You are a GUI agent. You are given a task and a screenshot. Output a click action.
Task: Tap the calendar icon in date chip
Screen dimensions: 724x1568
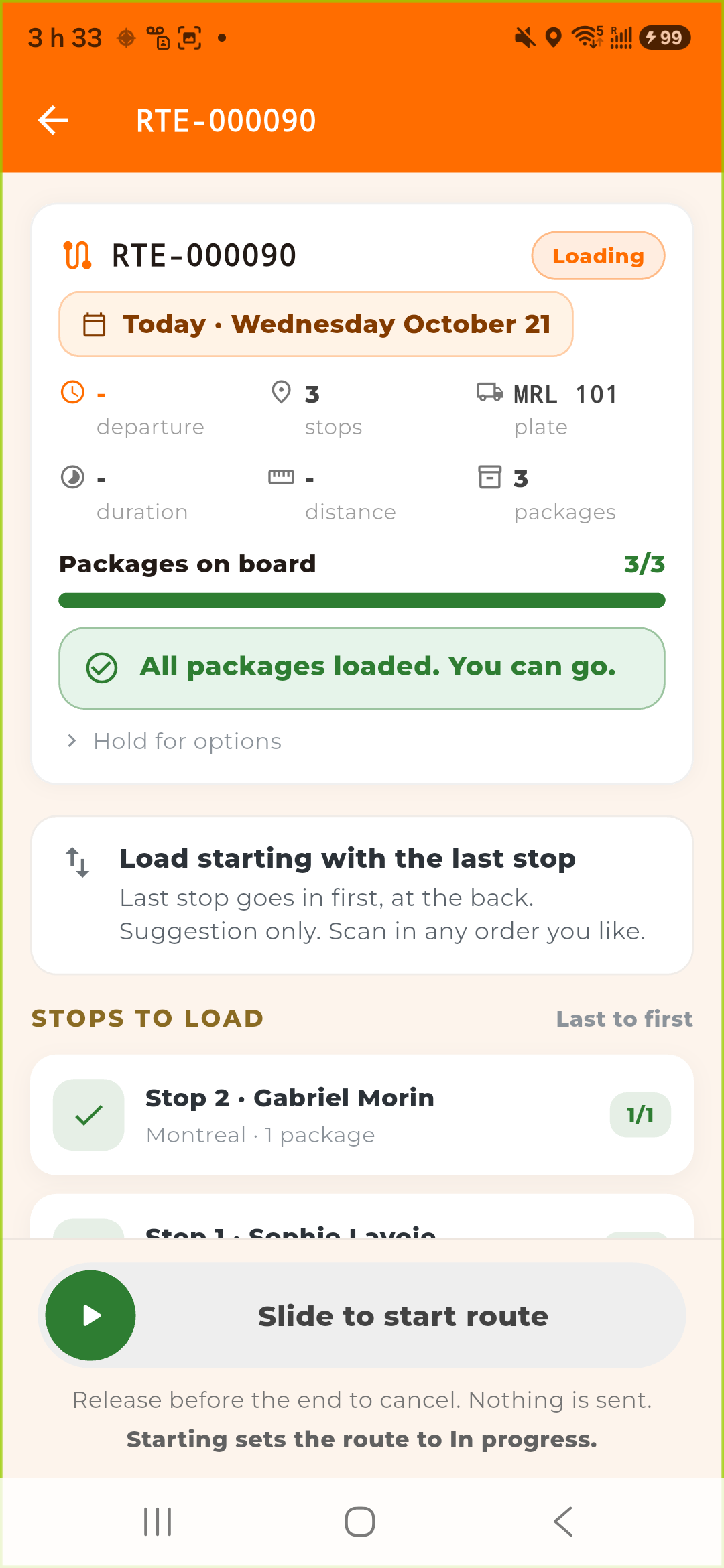click(x=94, y=324)
